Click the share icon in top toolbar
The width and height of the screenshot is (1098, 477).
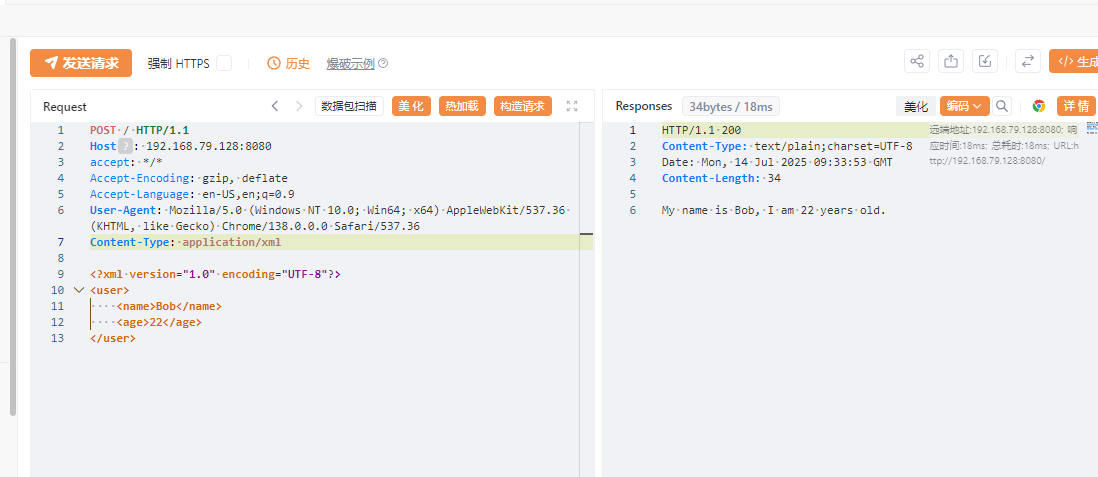coord(917,62)
